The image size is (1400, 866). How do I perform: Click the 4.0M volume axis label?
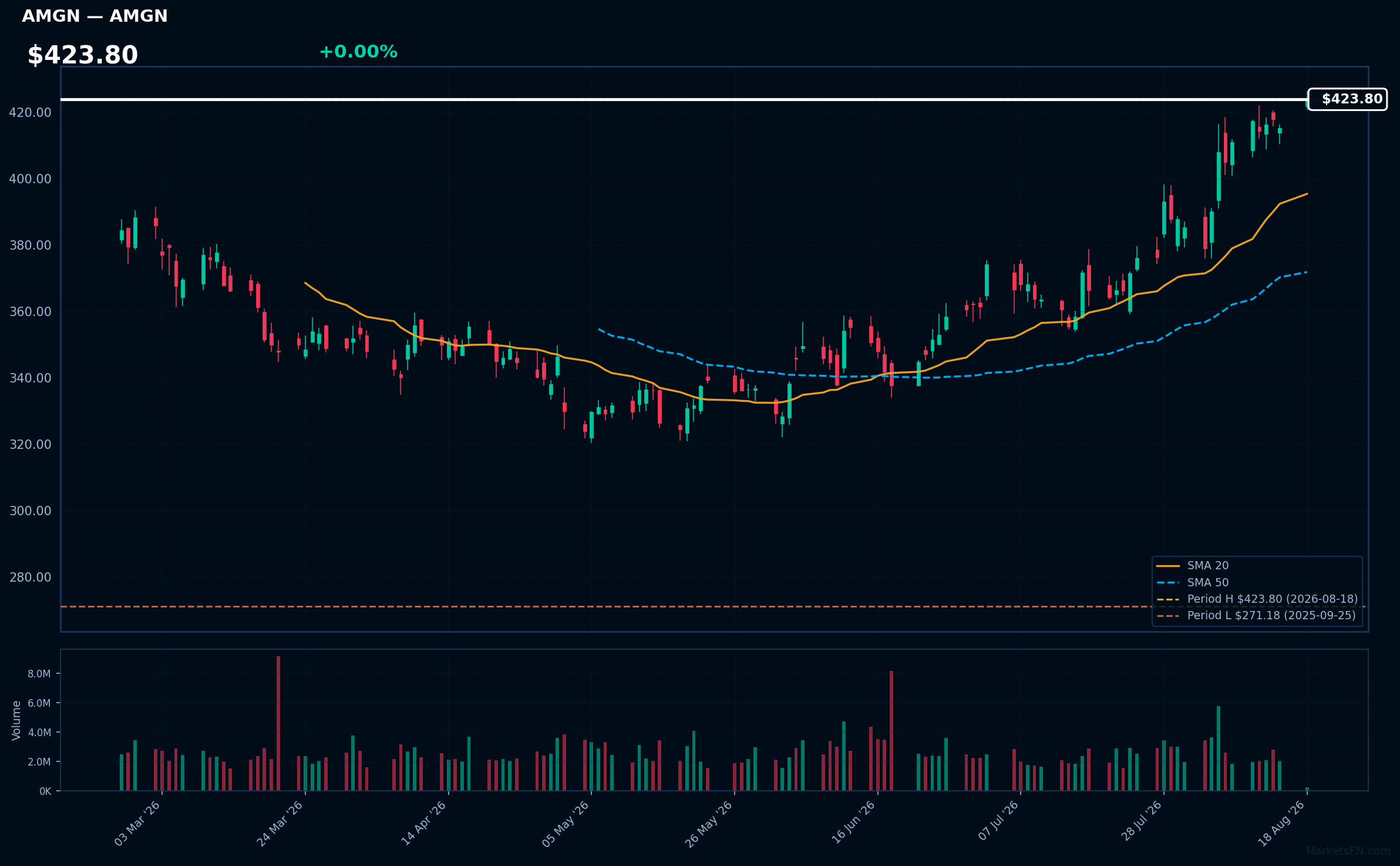[39, 733]
